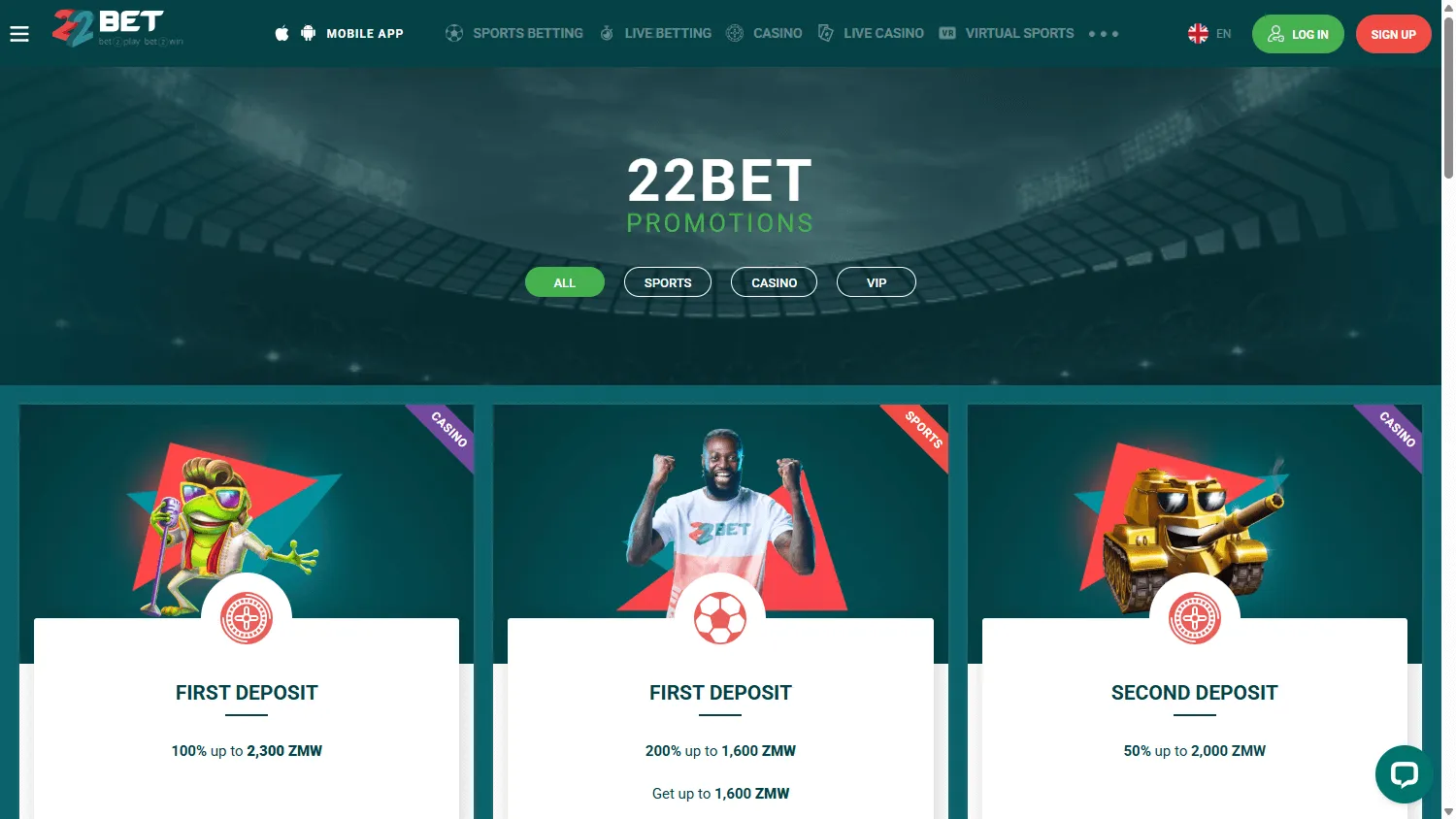
Task: Click the Android app icon
Action: click(309, 34)
